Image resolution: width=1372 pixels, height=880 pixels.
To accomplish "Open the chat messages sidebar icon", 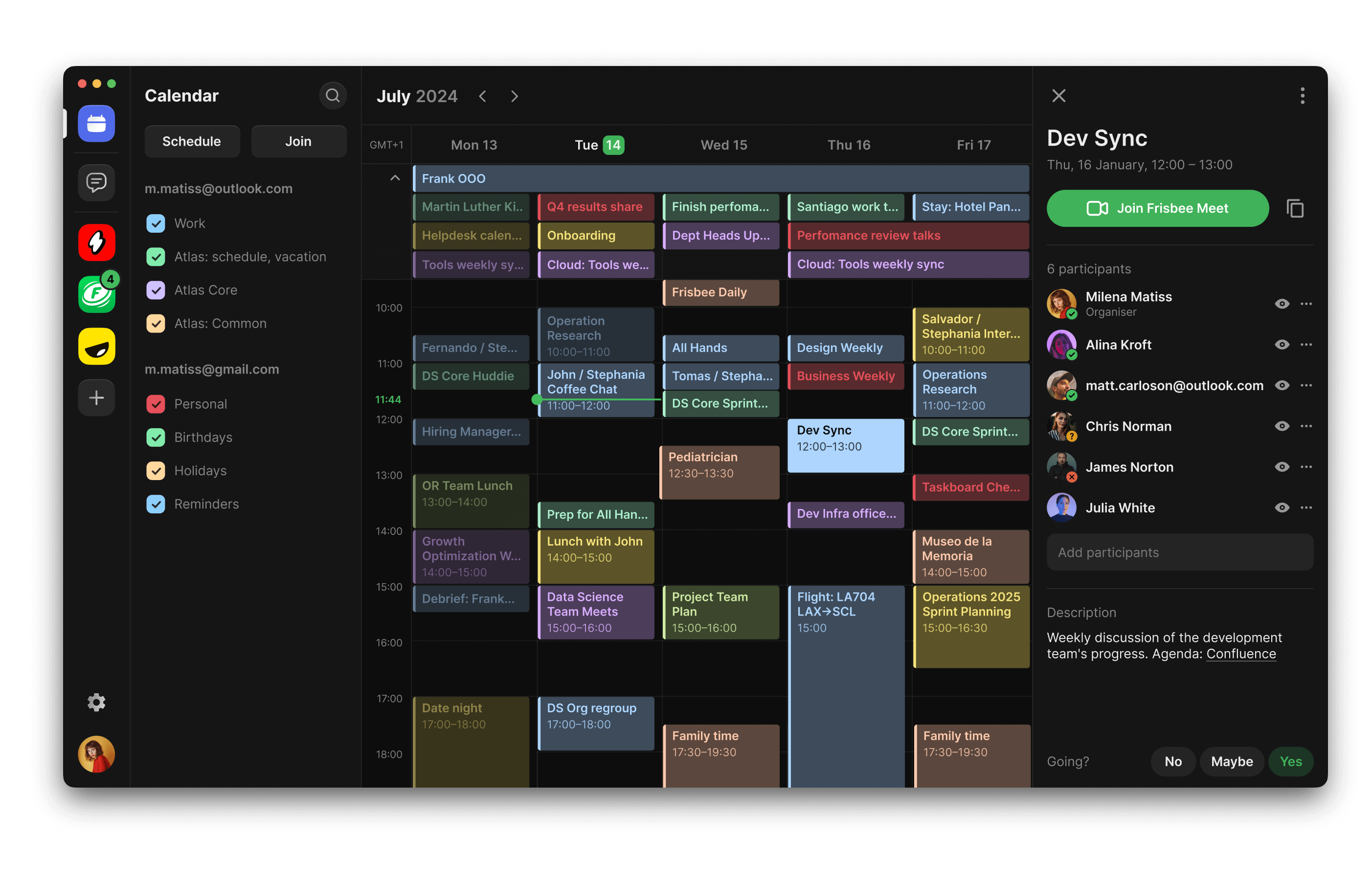I will coord(96,182).
